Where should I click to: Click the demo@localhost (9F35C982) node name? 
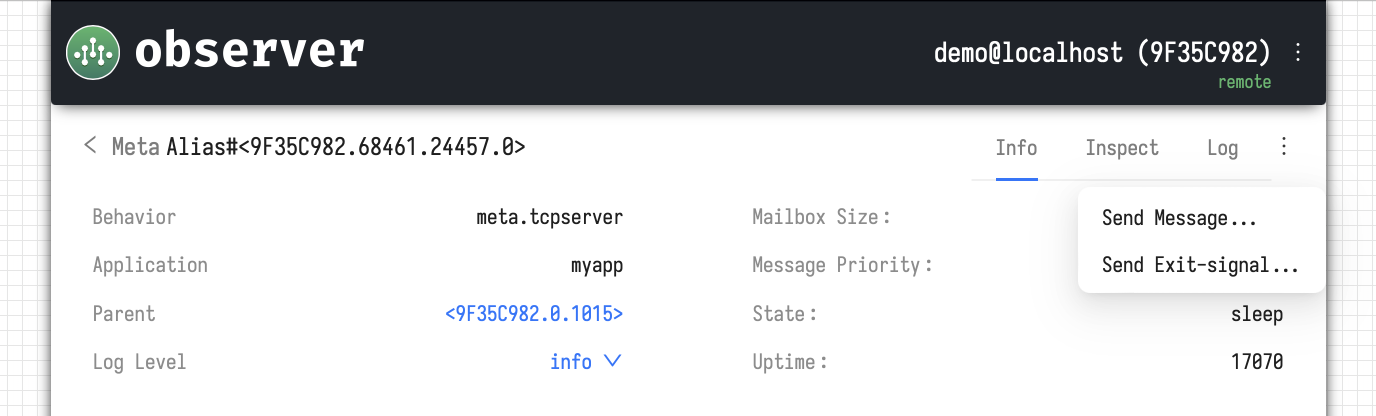(x=1102, y=52)
